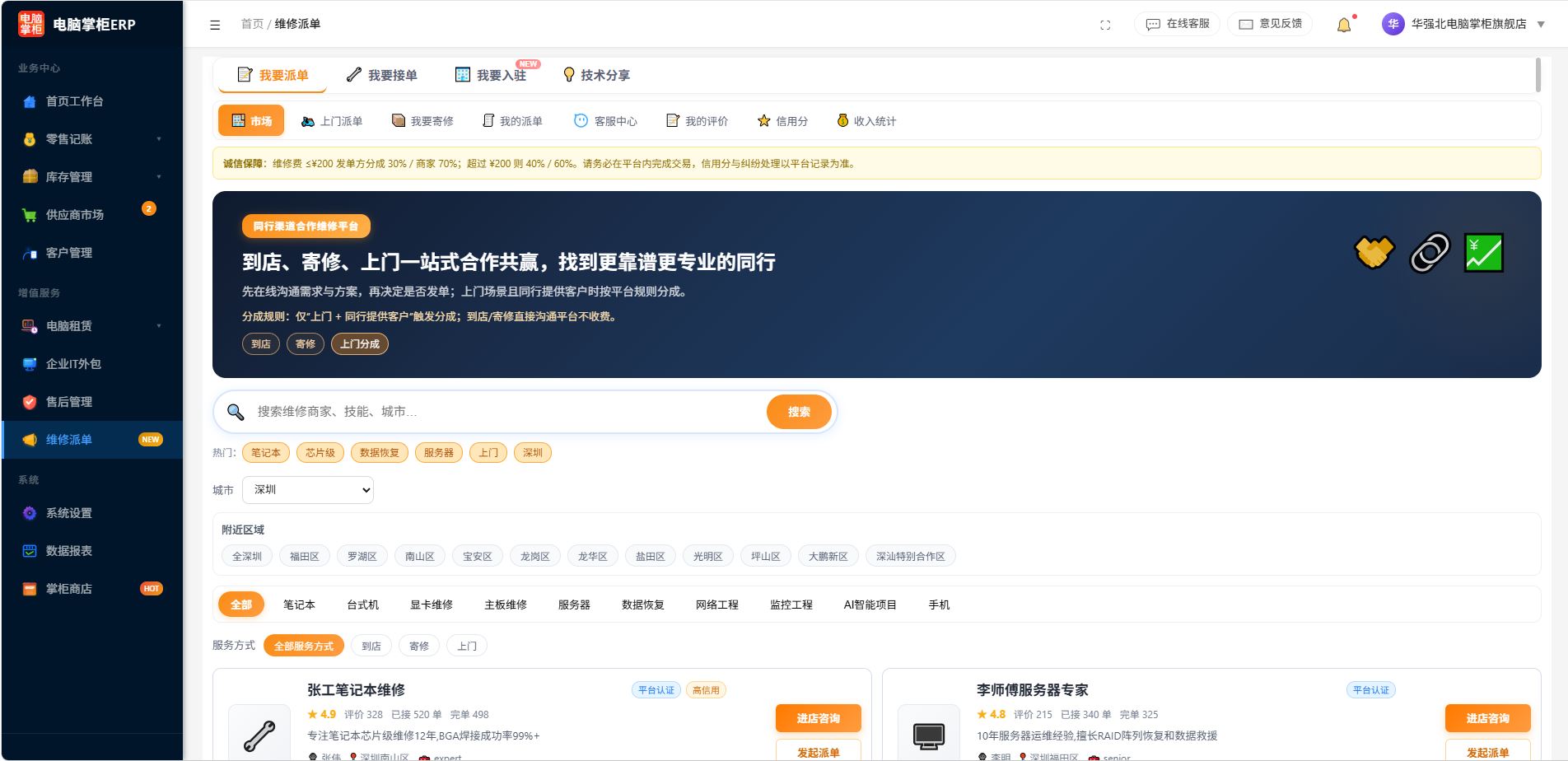Image resolution: width=1568 pixels, height=761 pixels.
Task: Select 全部服务方式 service filter
Action: [x=304, y=646]
